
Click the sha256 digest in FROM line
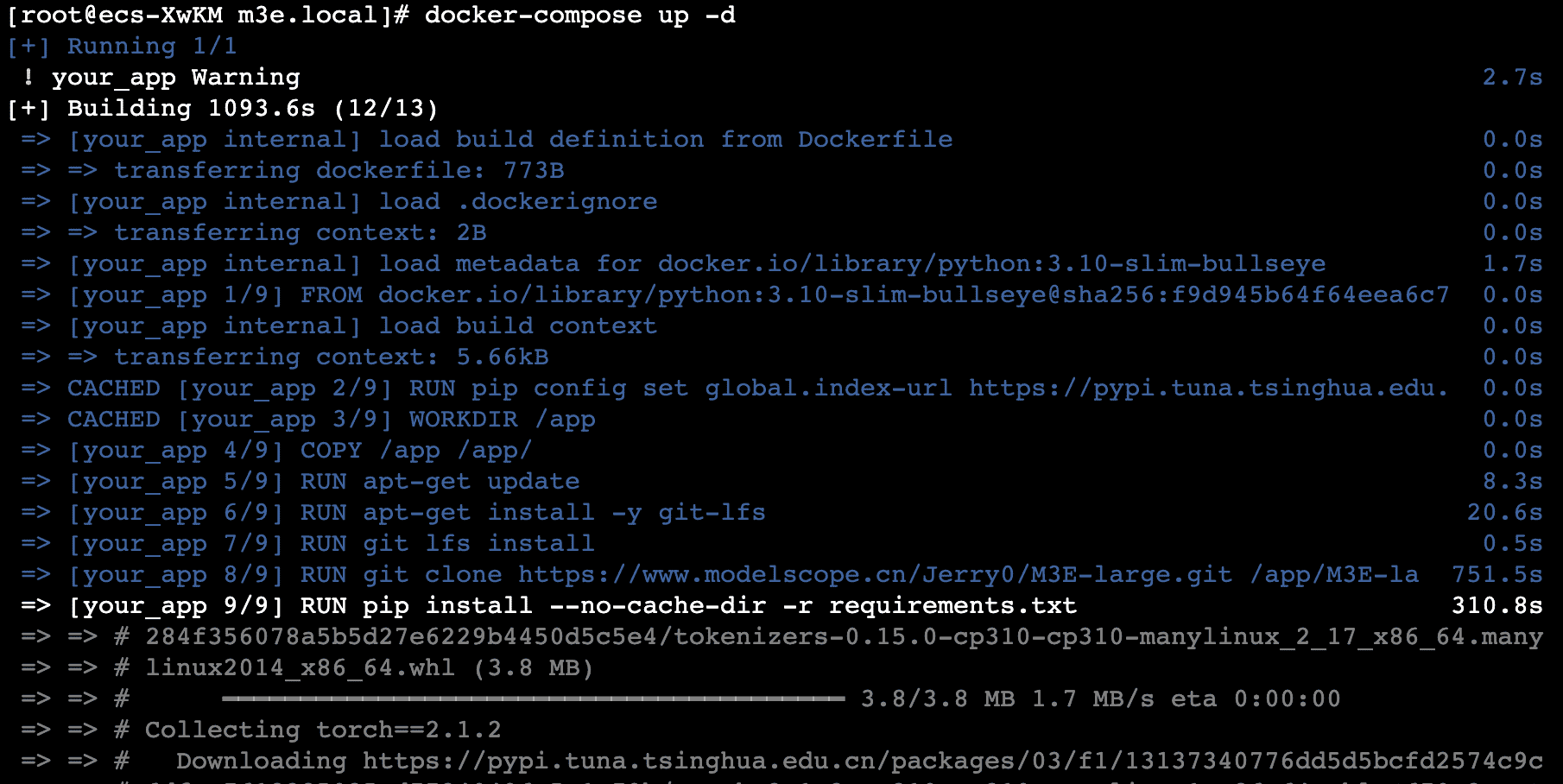(1256, 295)
